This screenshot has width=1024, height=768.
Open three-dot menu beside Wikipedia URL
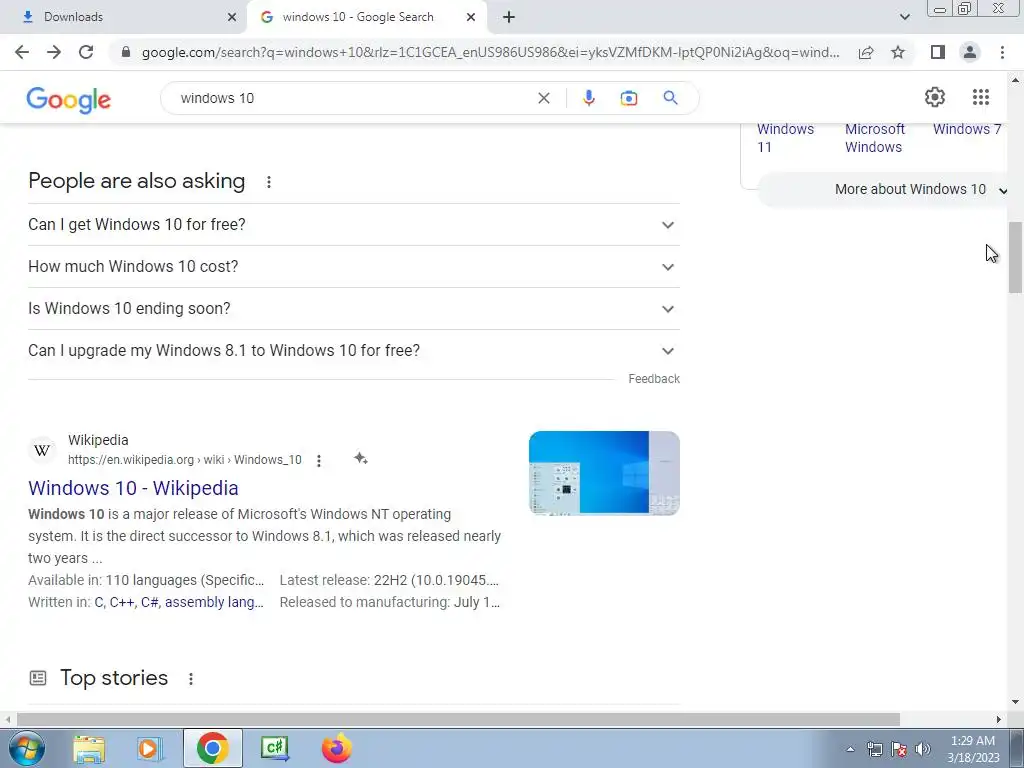(319, 460)
